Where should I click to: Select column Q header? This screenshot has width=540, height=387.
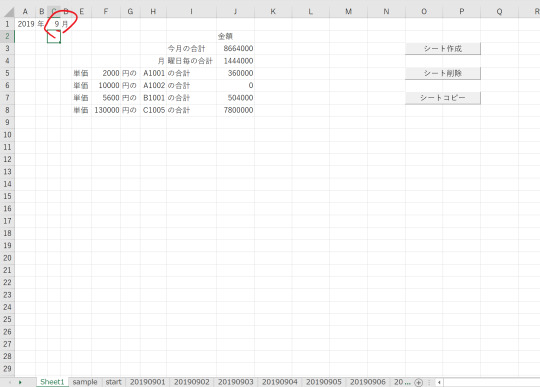(499, 12)
